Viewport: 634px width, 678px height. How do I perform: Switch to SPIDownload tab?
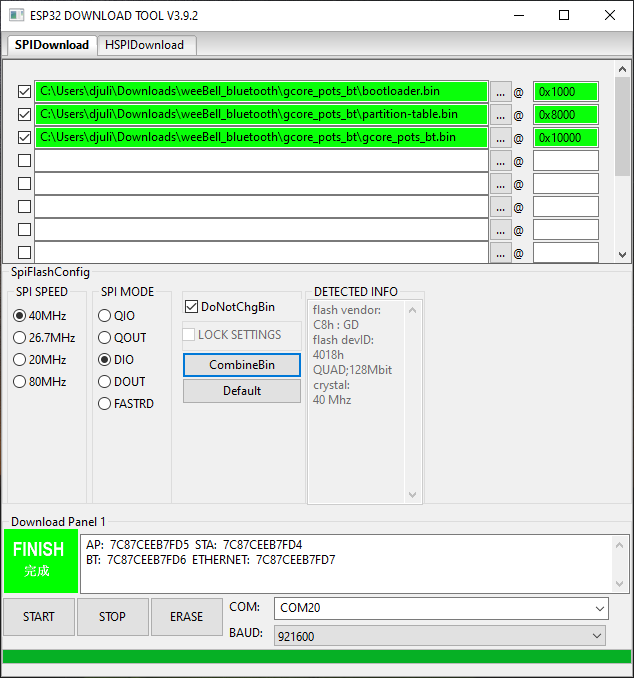(52, 45)
